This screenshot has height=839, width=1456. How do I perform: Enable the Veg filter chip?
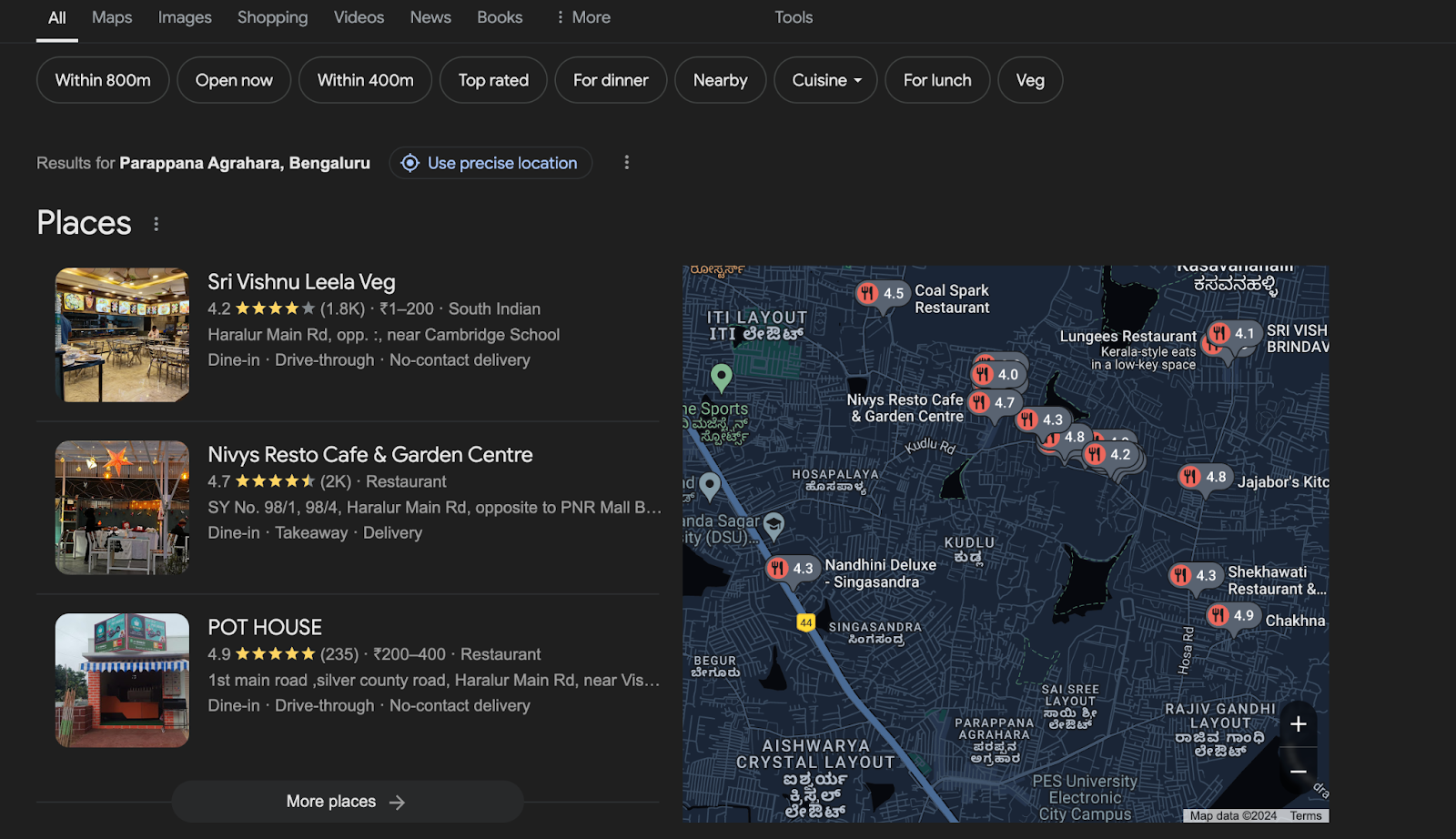pos(1030,80)
